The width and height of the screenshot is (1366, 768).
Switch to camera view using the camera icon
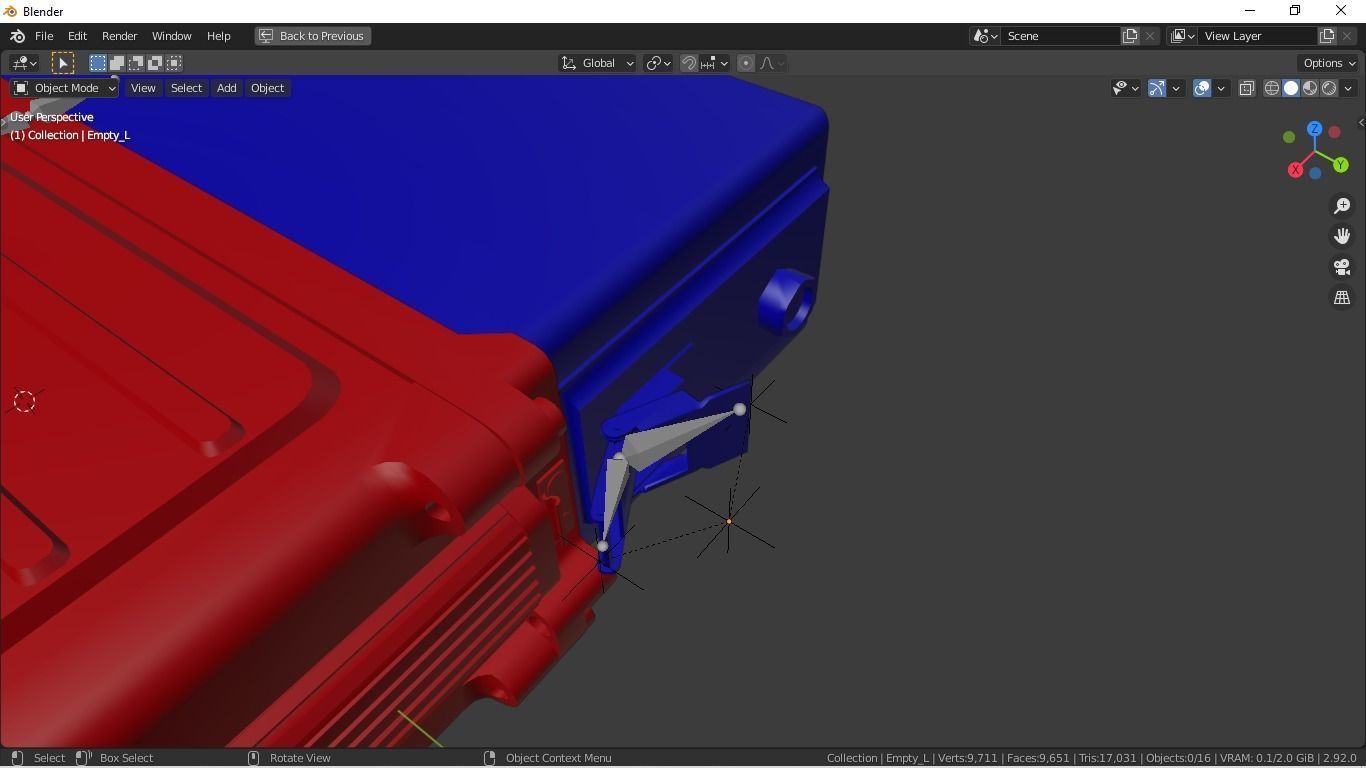coord(1342,267)
